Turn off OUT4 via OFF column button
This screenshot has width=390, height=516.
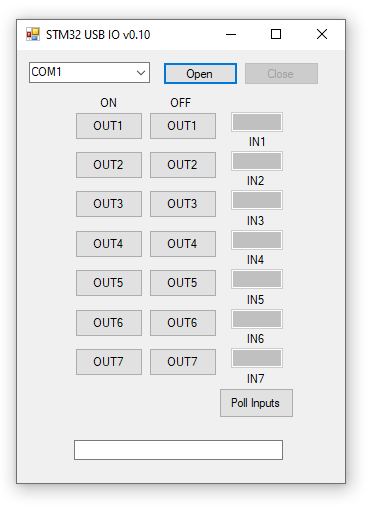[x=183, y=244]
